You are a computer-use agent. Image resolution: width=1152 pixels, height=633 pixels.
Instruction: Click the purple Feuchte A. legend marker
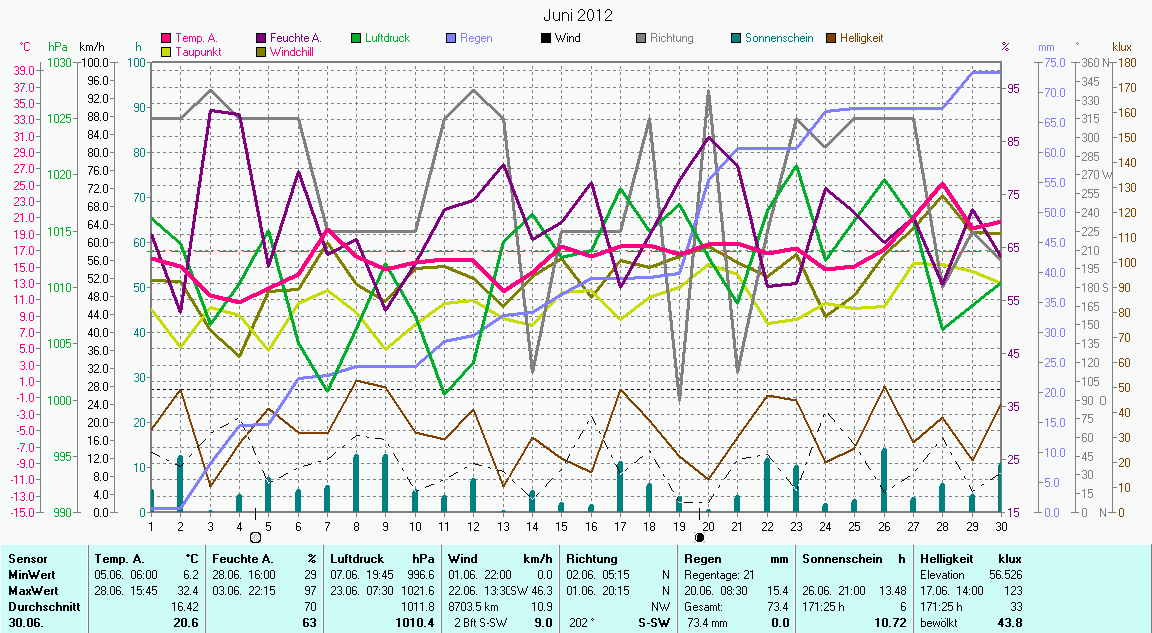pos(262,38)
